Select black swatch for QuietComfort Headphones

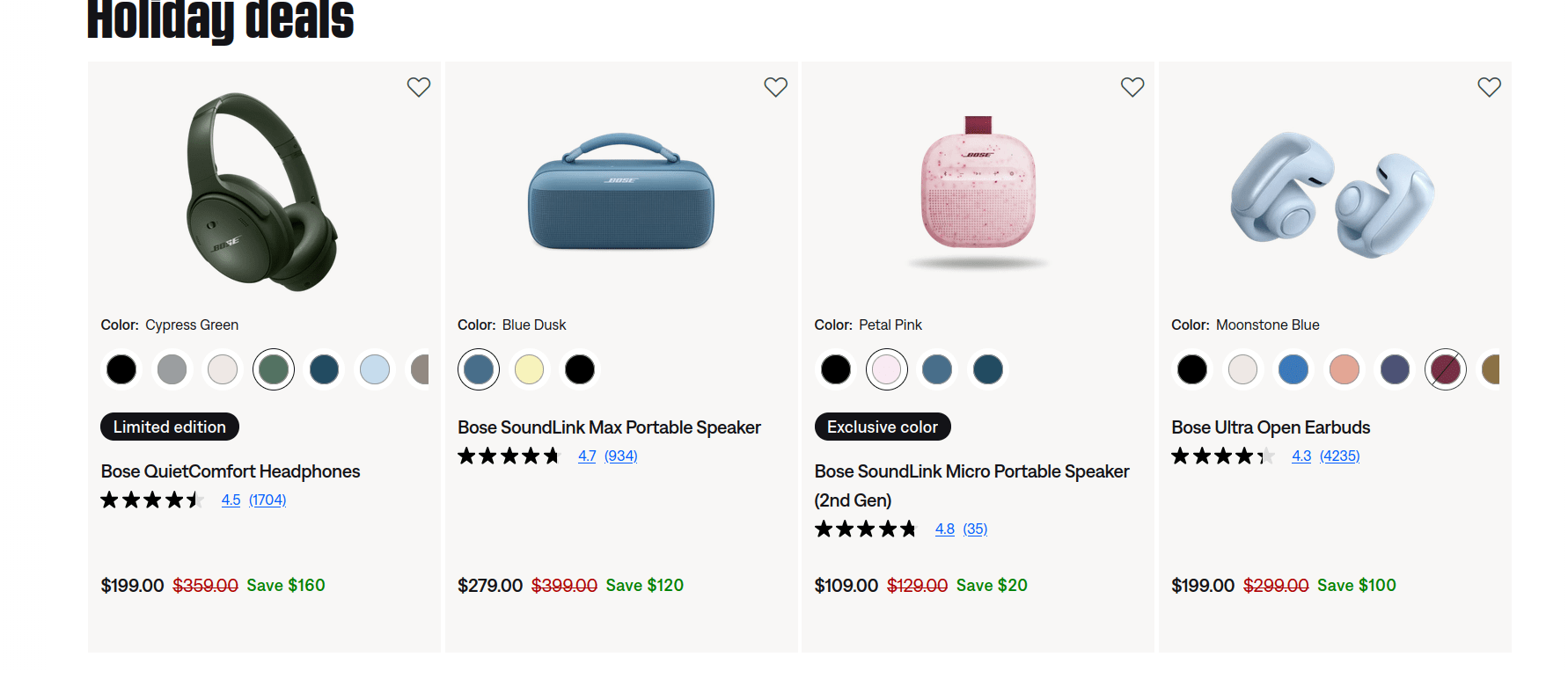121,369
